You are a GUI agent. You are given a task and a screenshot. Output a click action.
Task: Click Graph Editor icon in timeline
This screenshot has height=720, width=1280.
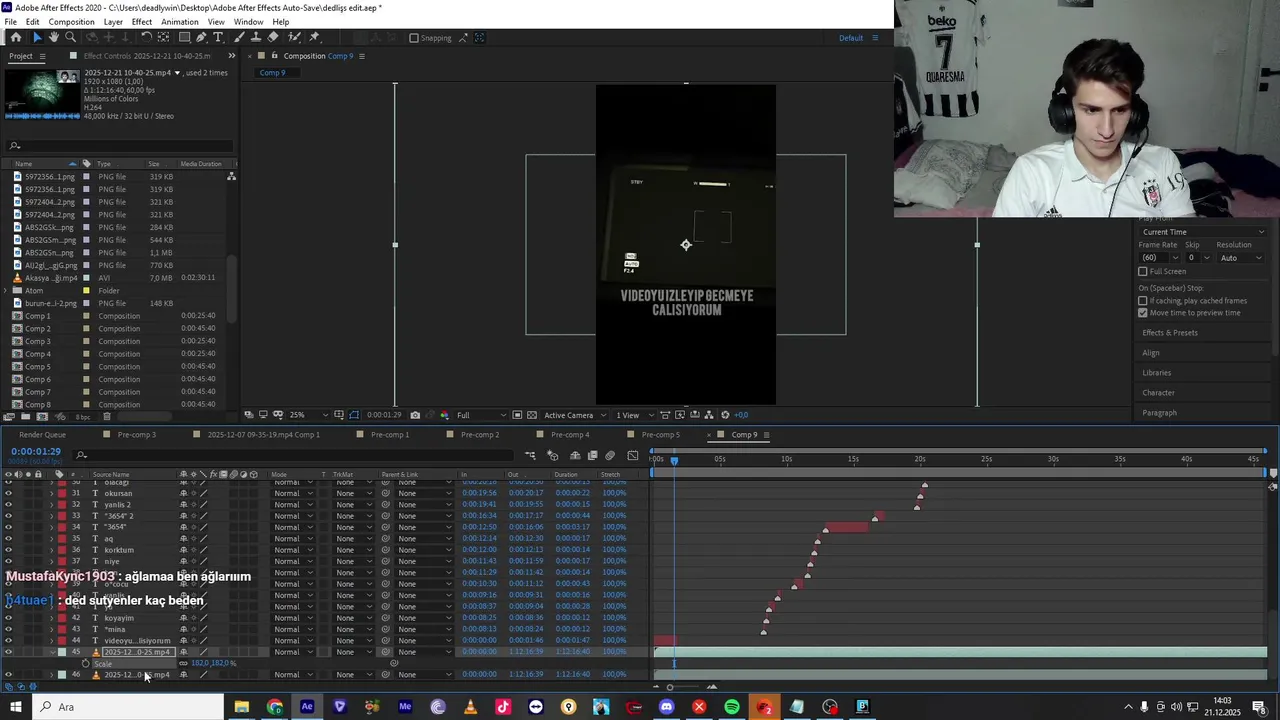[632, 456]
